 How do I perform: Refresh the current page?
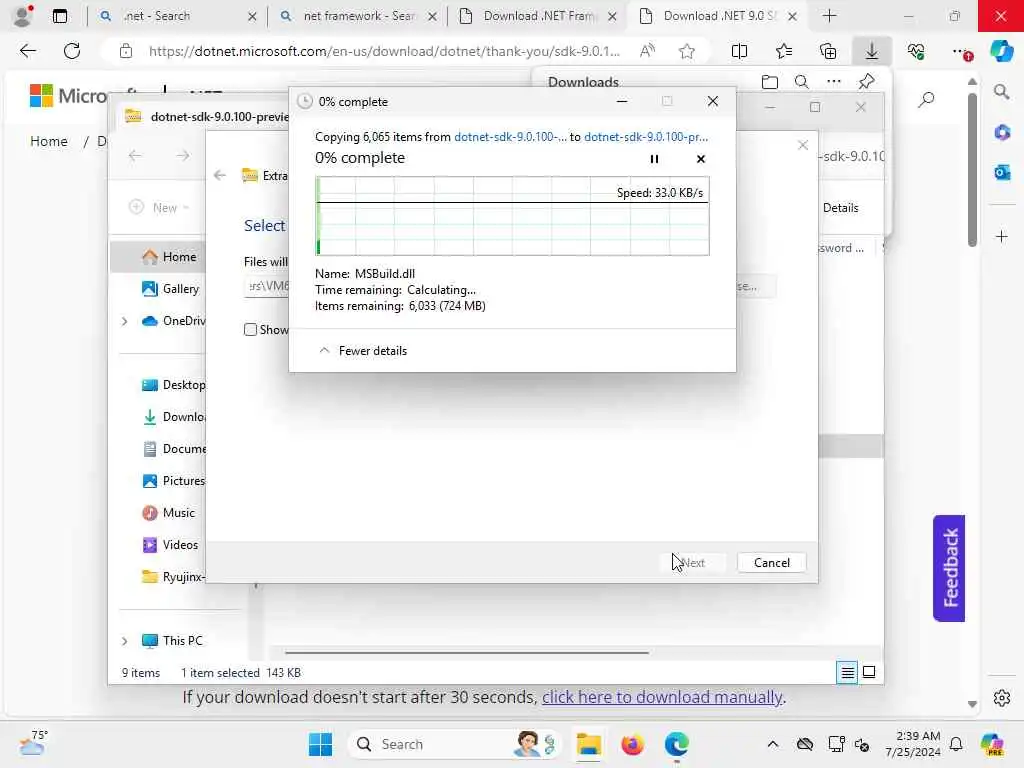(72, 51)
